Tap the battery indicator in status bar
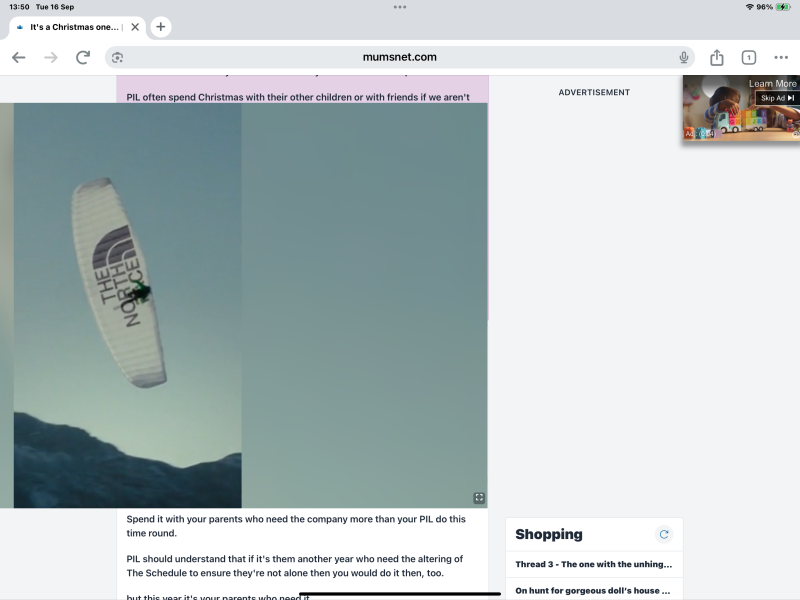 click(783, 7)
